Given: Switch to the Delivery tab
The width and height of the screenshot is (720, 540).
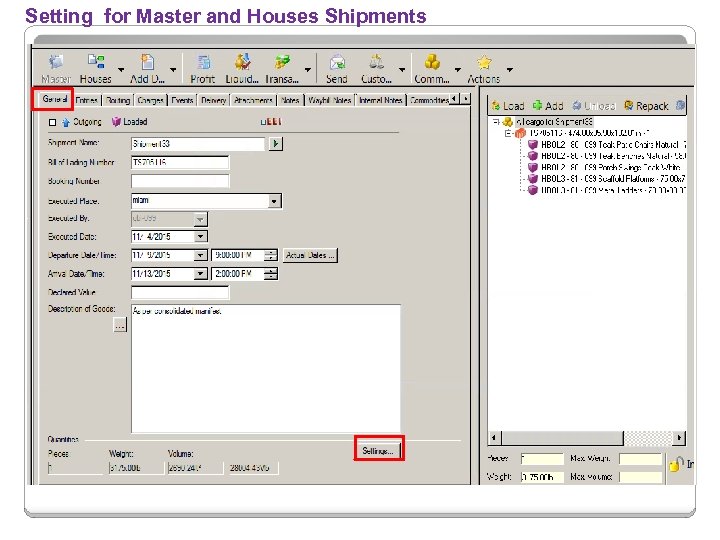Looking at the screenshot, I should click(214, 100).
